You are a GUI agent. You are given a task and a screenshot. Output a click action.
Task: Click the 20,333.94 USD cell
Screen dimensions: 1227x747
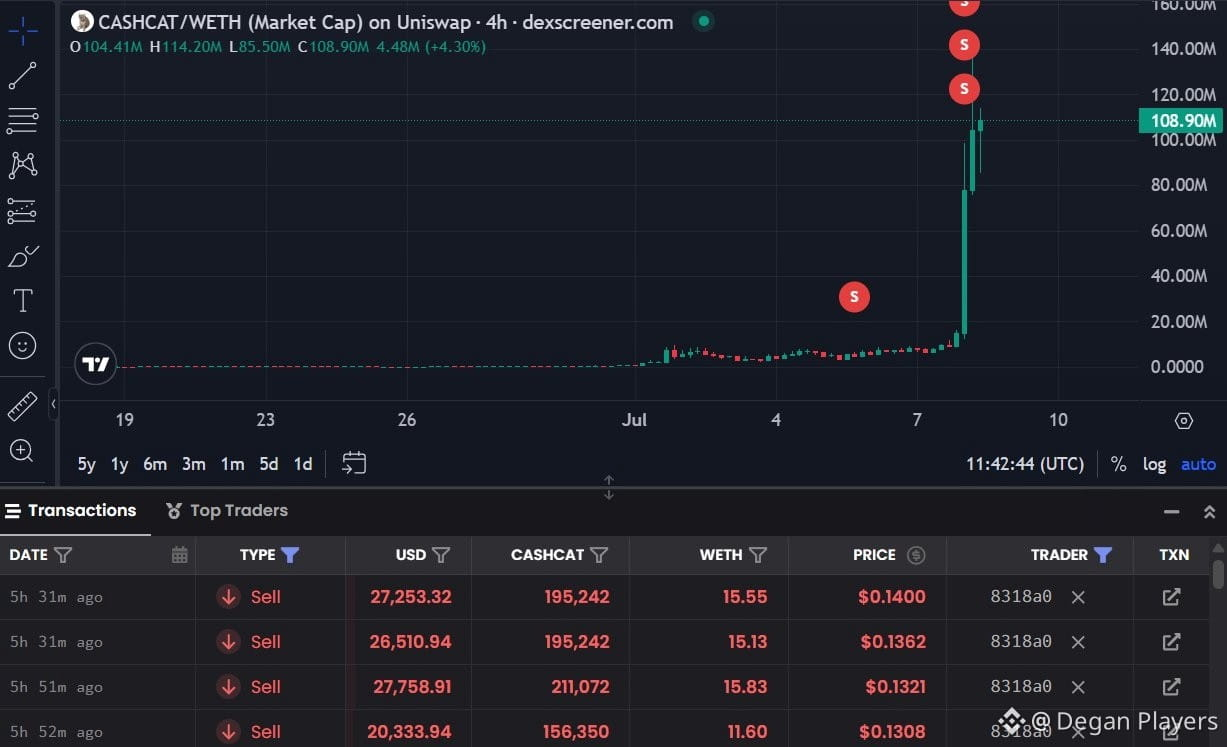click(410, 731)
